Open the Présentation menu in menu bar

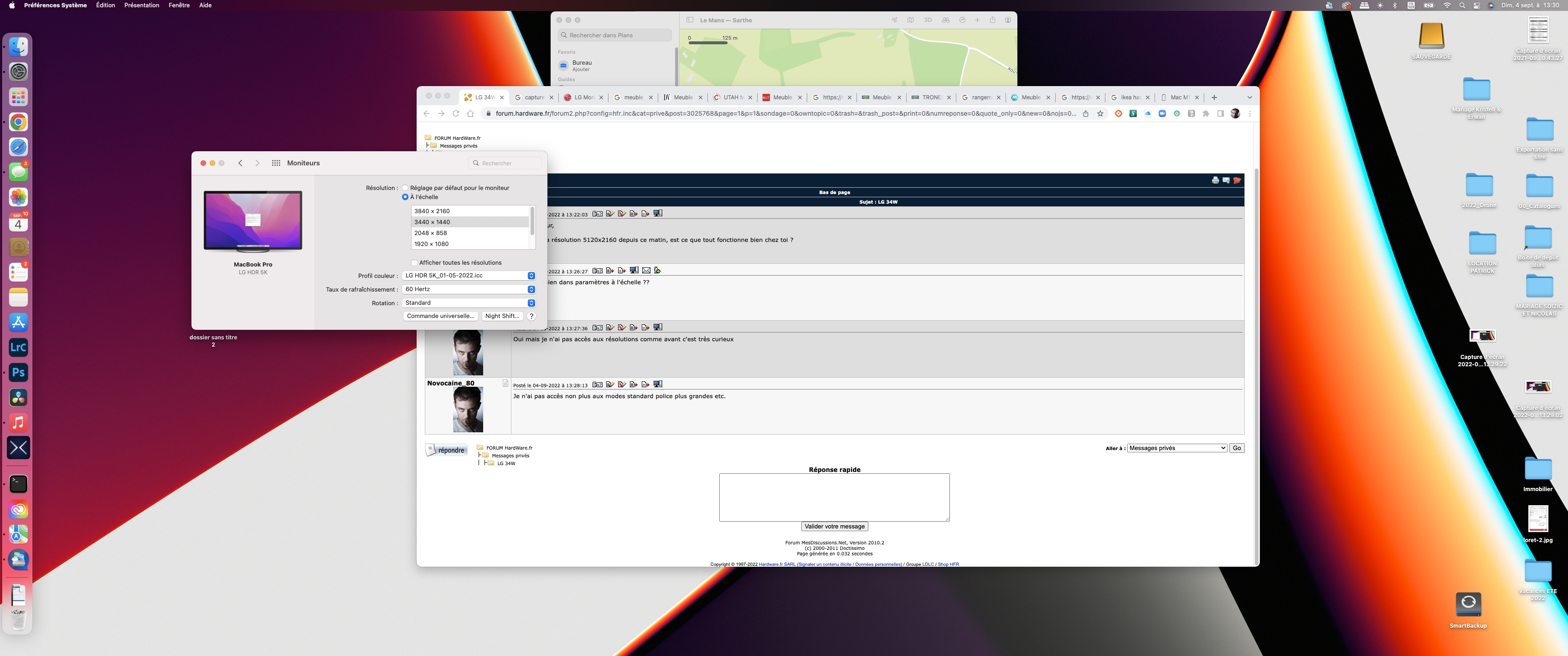[x=141, y=5]
